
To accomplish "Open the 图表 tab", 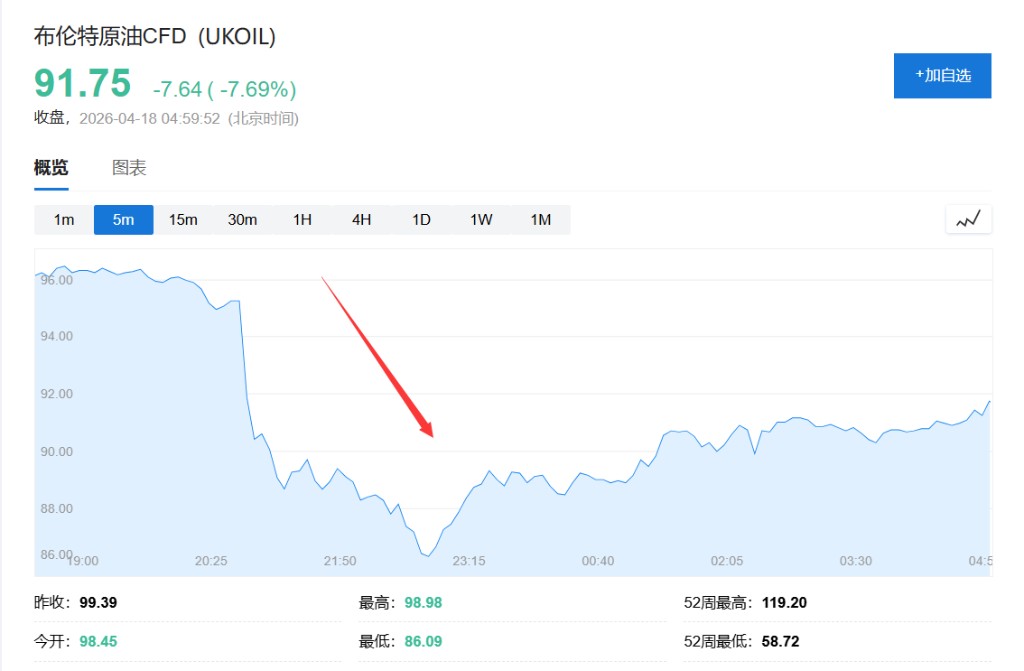I will (129, 168).
